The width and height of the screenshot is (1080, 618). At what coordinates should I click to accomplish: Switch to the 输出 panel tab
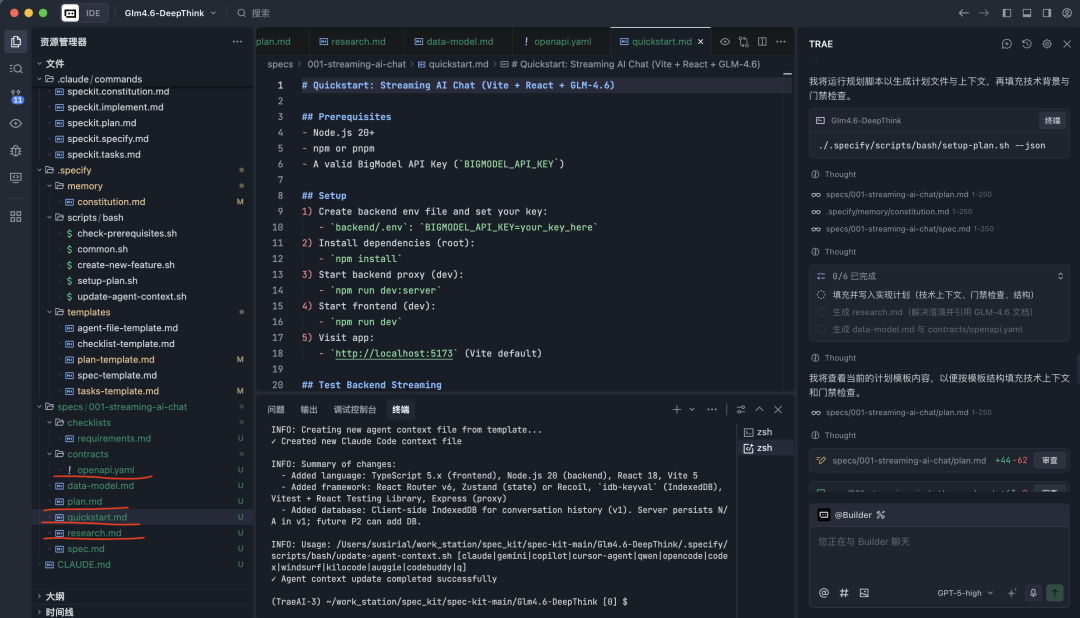(309, 409)
